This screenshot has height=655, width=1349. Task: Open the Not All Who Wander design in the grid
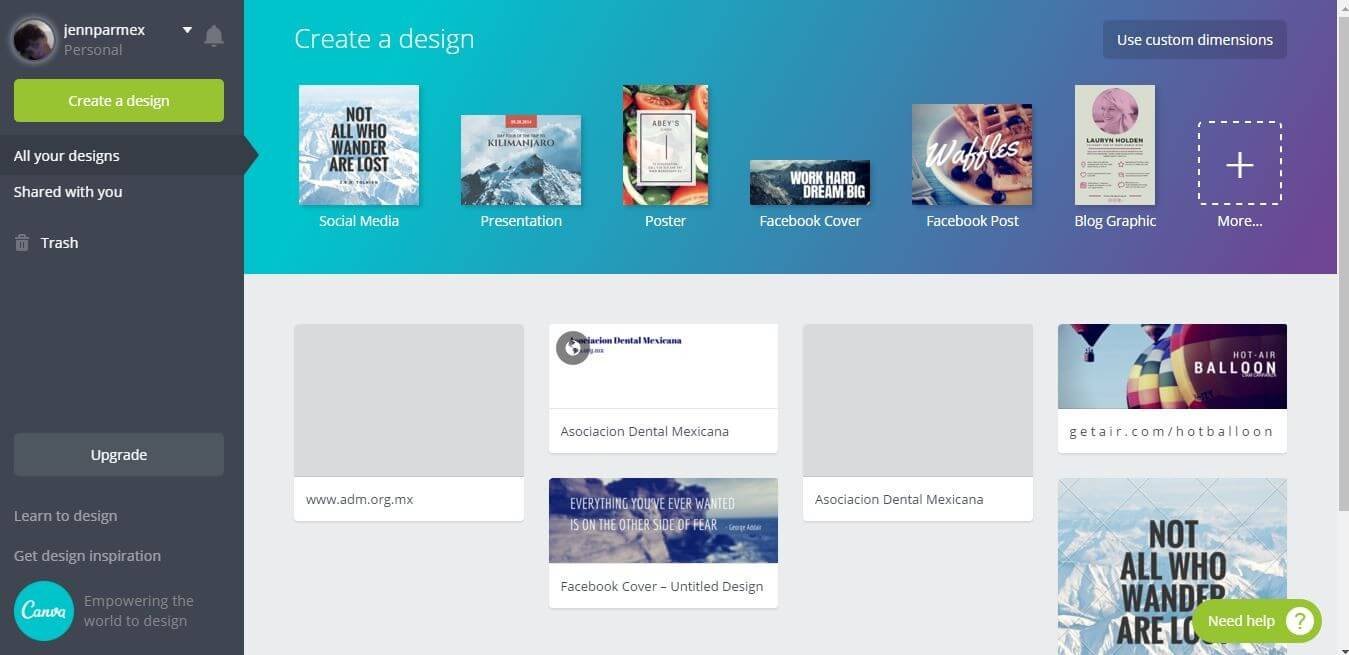[x=1172, y=566]
